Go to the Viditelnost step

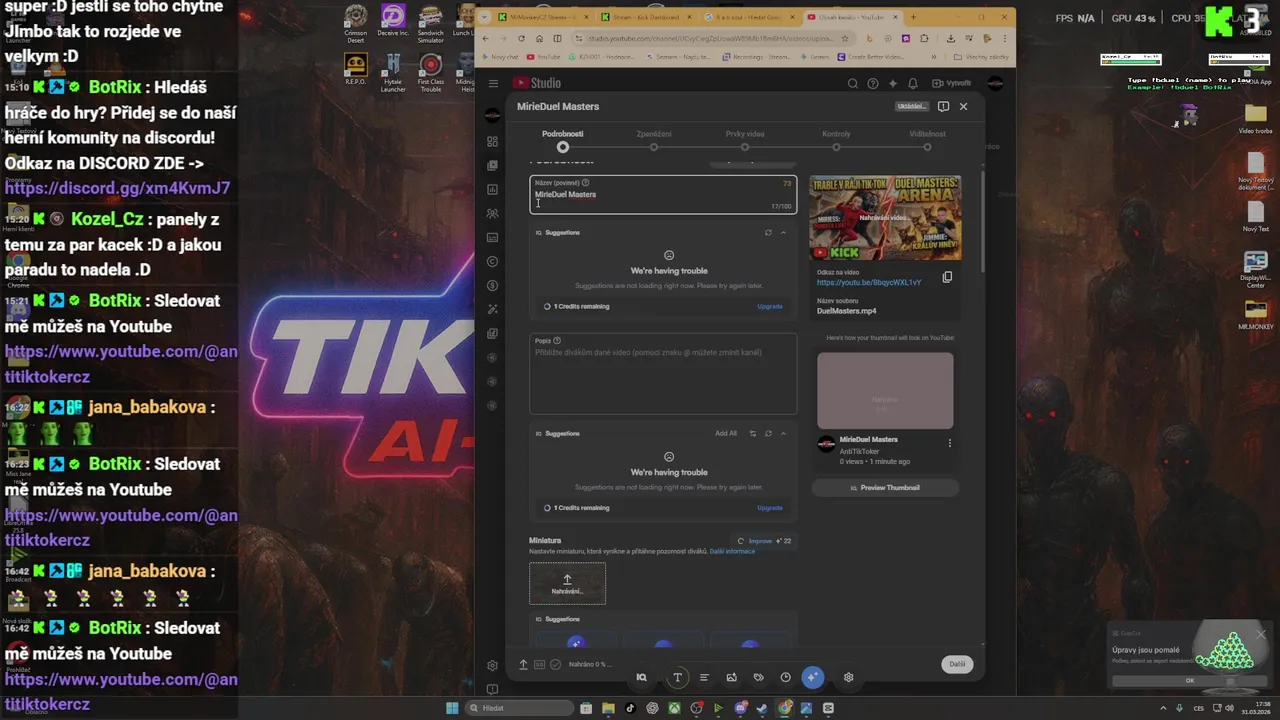(927, 140)
